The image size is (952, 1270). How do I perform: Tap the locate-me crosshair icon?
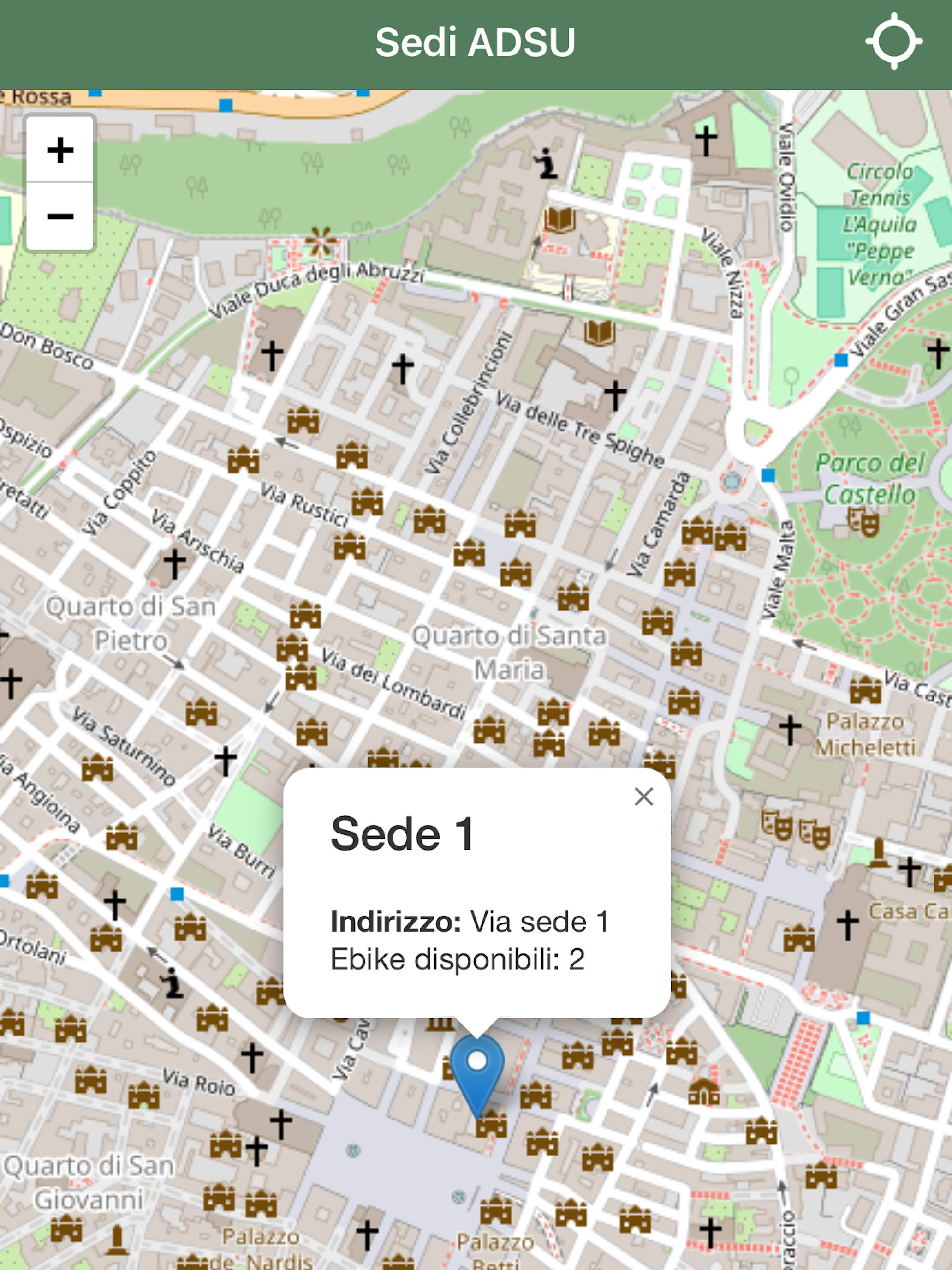[893, 42]
